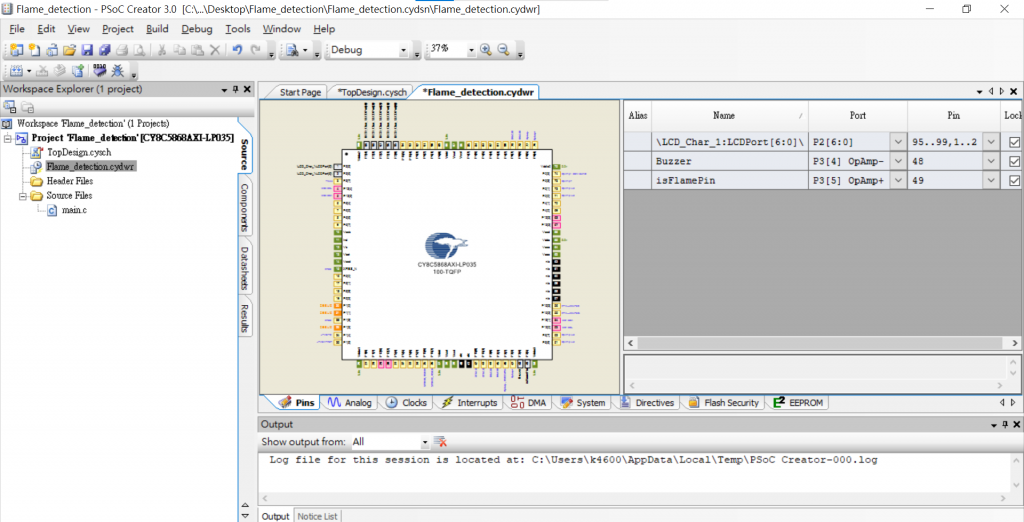Pin the Workspace Explorer panel
This screenshot has width=1024, height=522.
coord(236,89)
